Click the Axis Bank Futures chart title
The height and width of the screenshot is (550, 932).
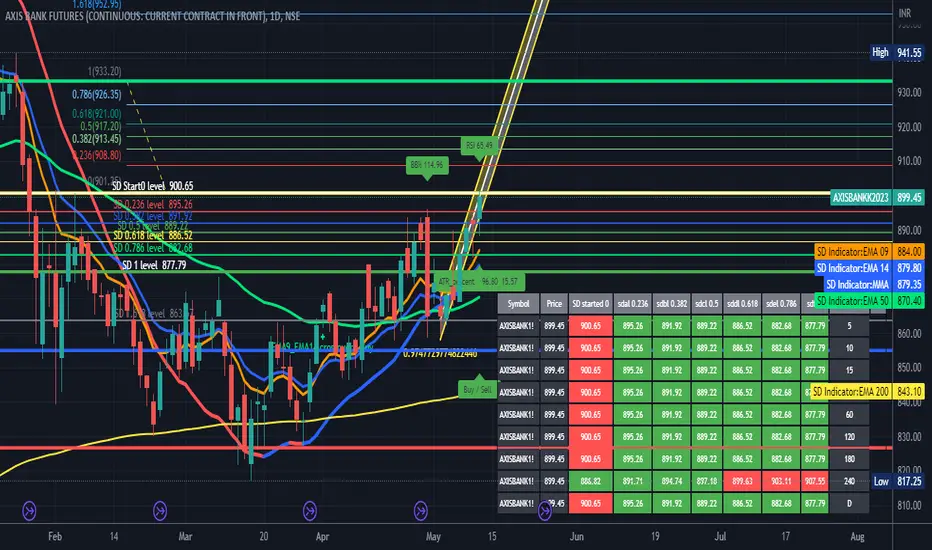[153, 16]
